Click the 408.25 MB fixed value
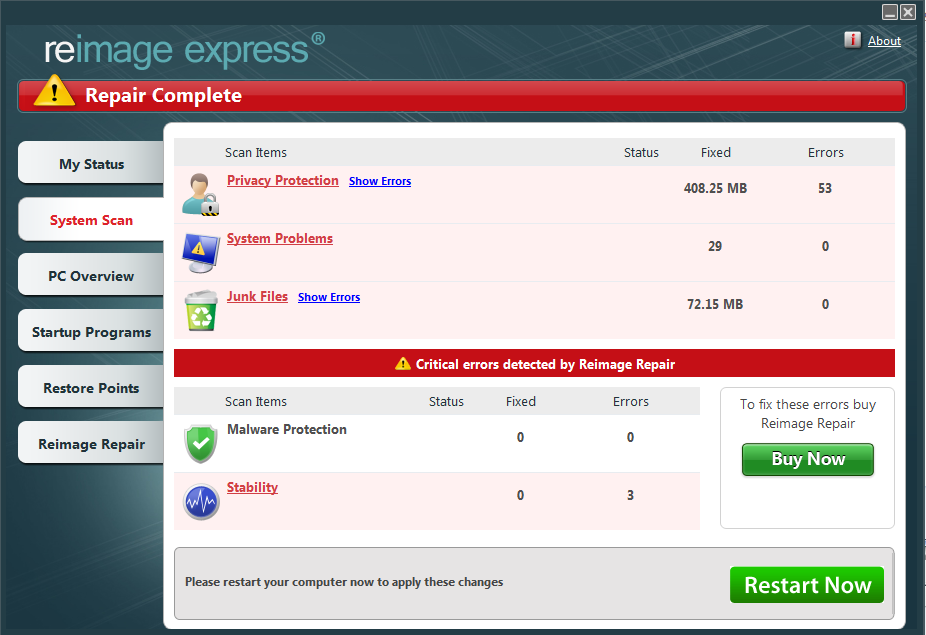Viewport: 926px width, 635px height. (x=715, y=188)
